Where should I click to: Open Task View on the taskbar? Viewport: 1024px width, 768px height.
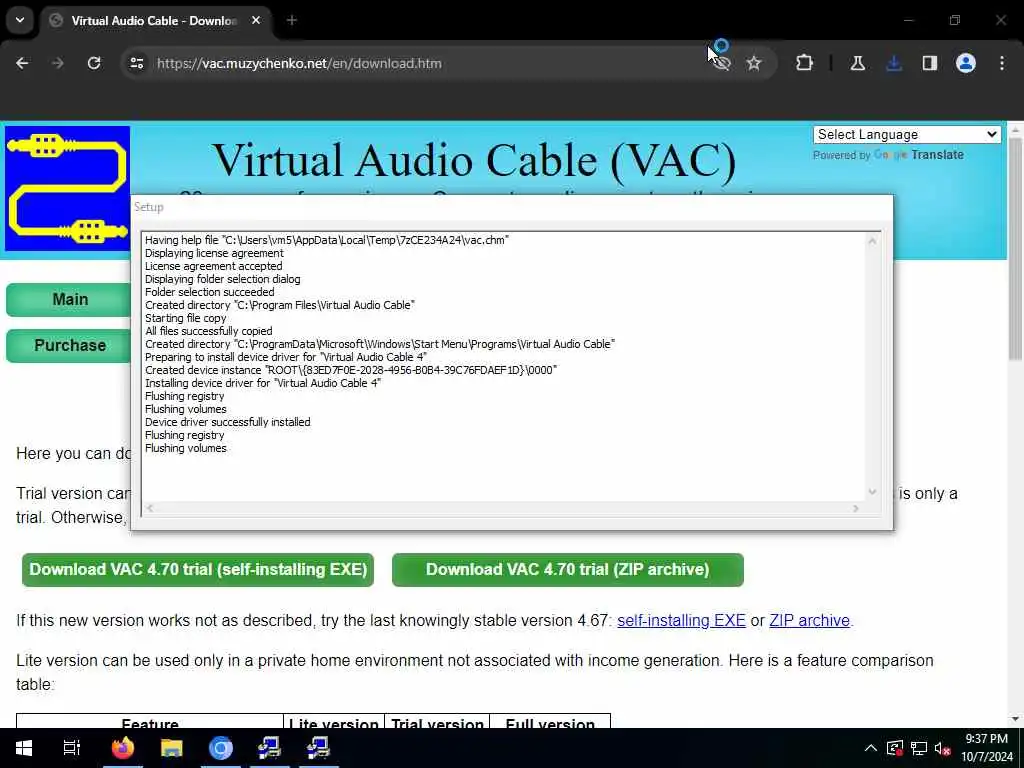click(x=71, y=748)
